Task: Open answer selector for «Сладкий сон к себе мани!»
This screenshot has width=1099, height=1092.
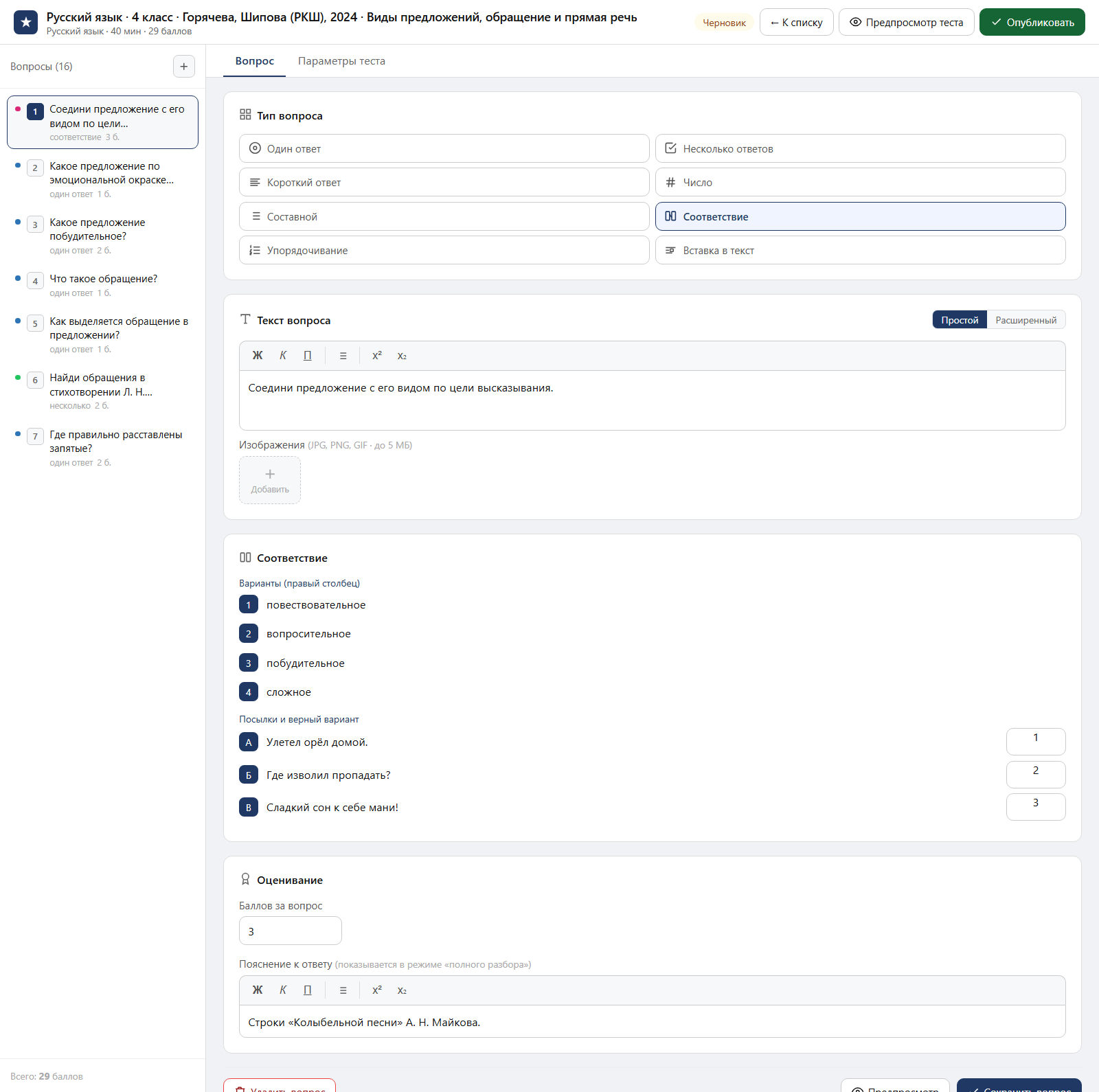Action: pos(1036,807)
